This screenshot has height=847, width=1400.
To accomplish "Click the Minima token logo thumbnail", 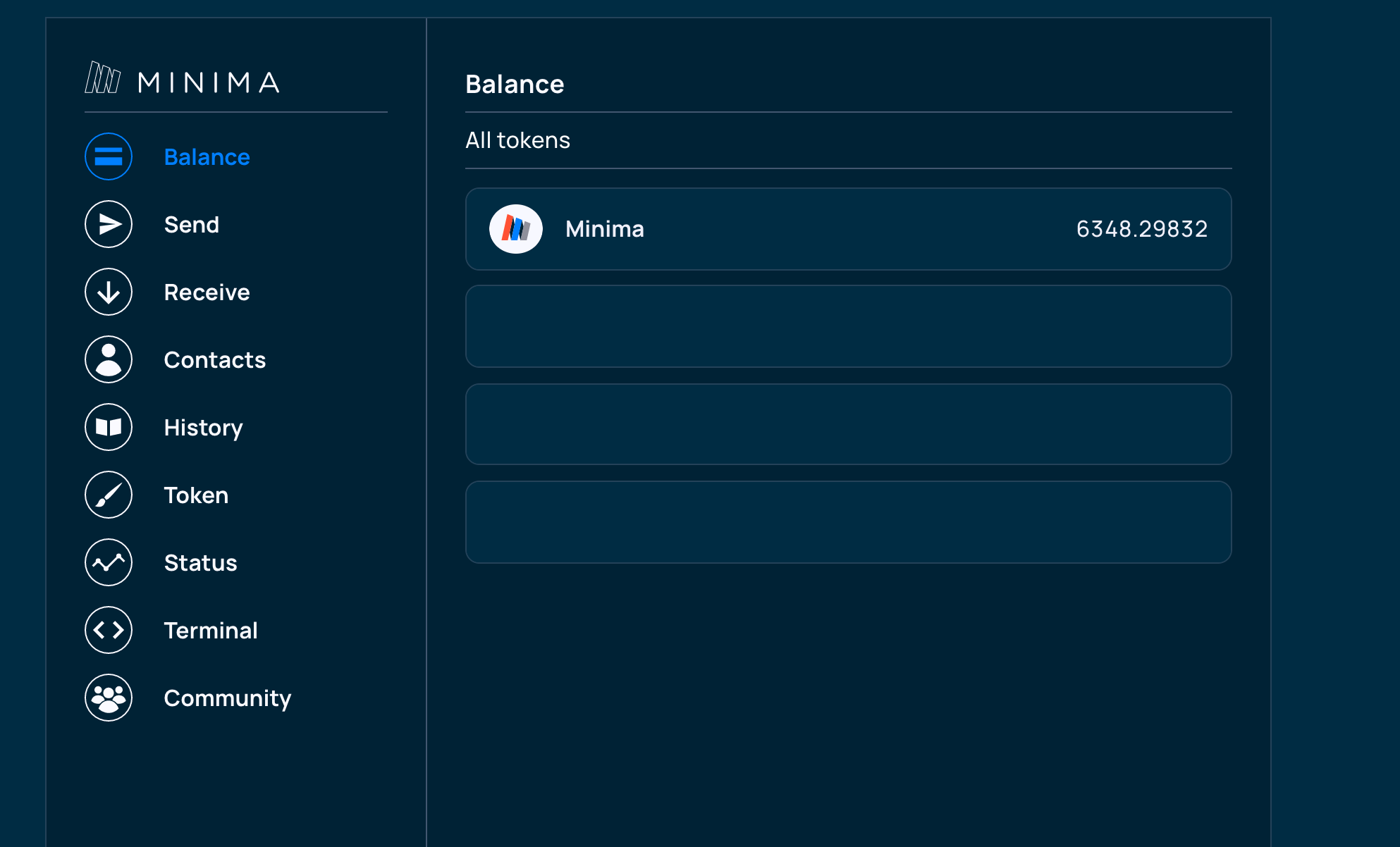I will click(x=516, y=228).
